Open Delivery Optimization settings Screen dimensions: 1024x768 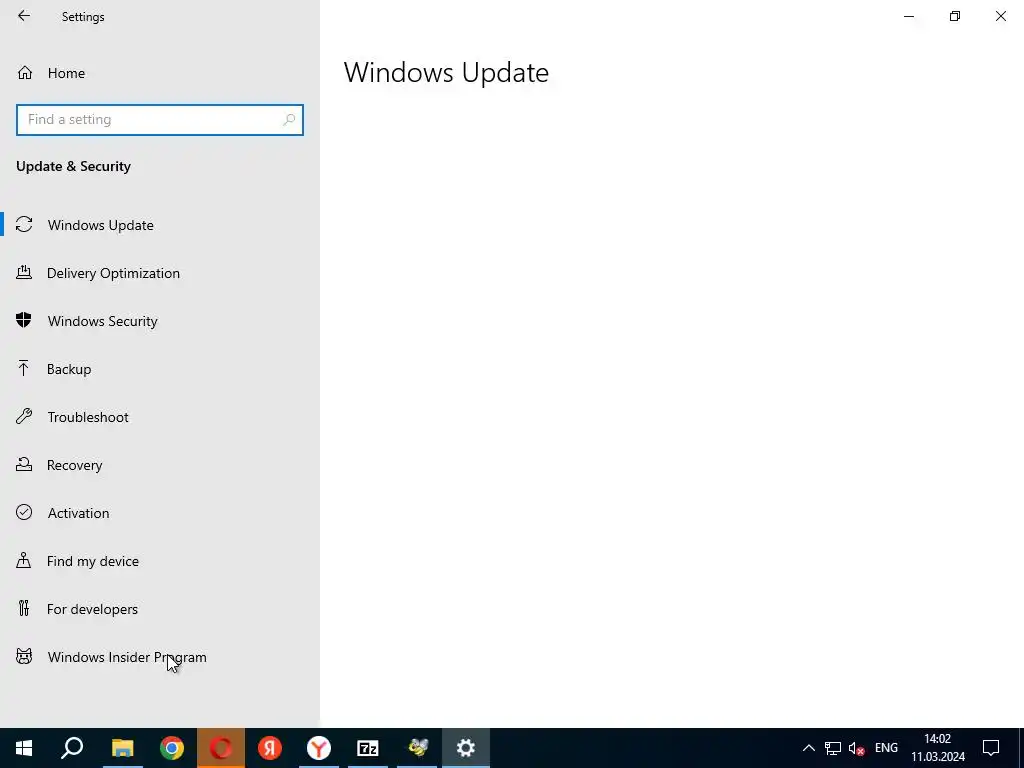[x=160, y=273]
